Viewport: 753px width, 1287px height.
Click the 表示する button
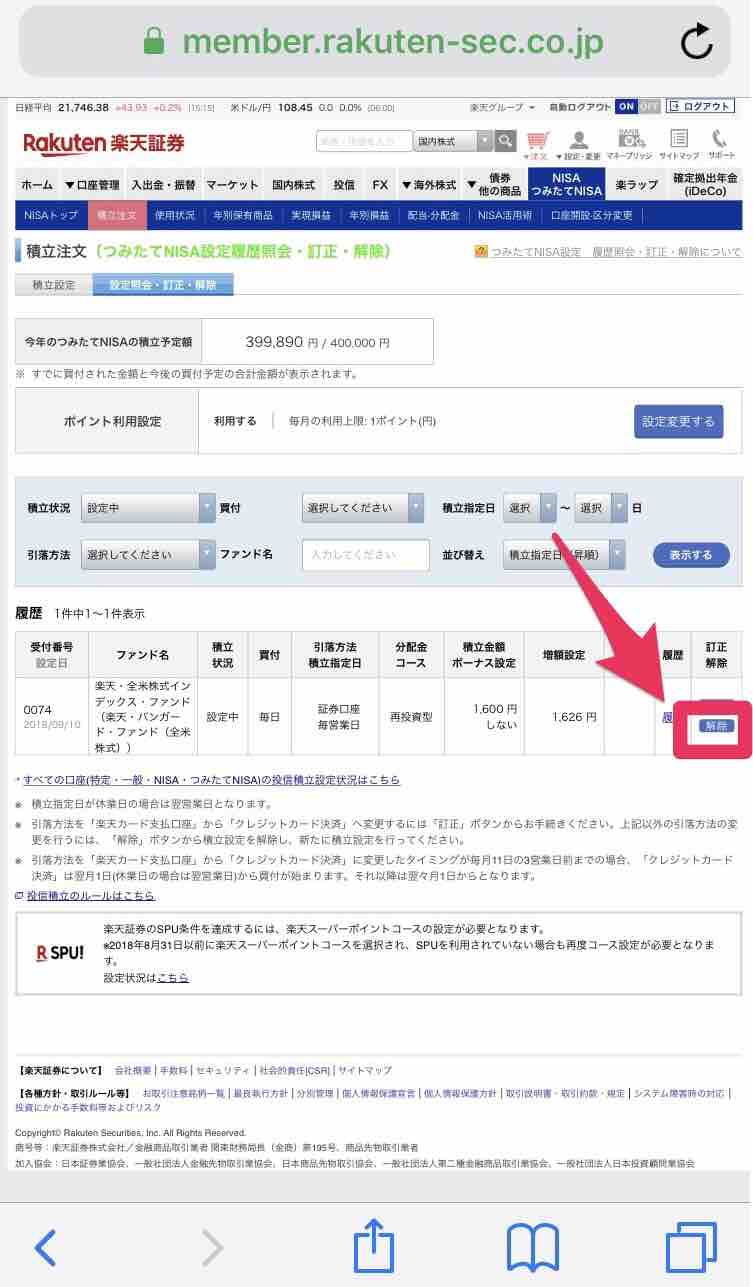[691, 555]
